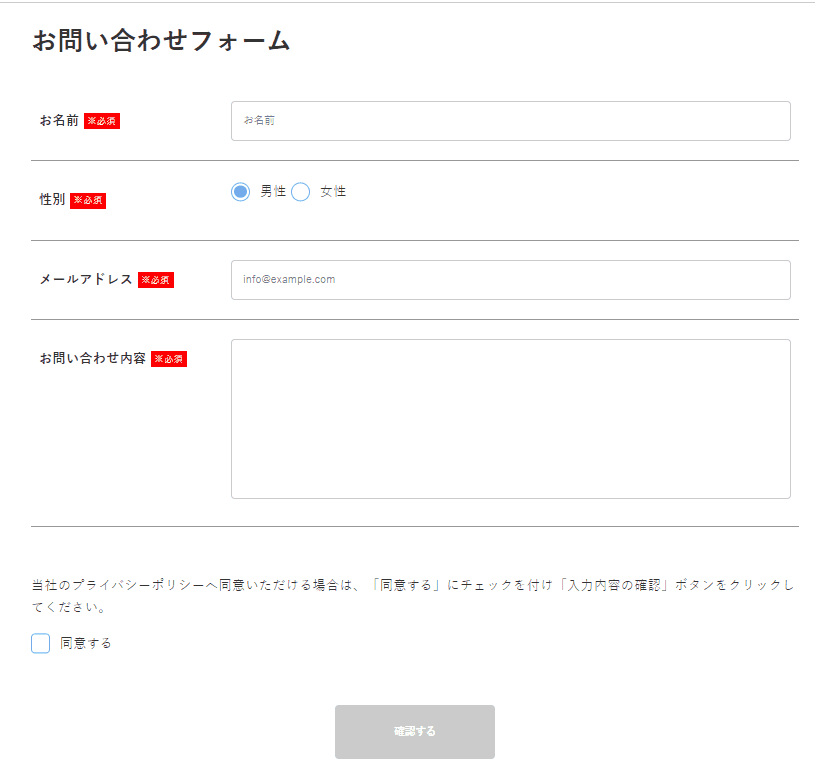This screenshot has height=763, width=815.
Task: Click the red 必須 badge beside 性別
Action: (x=88, y=200)
